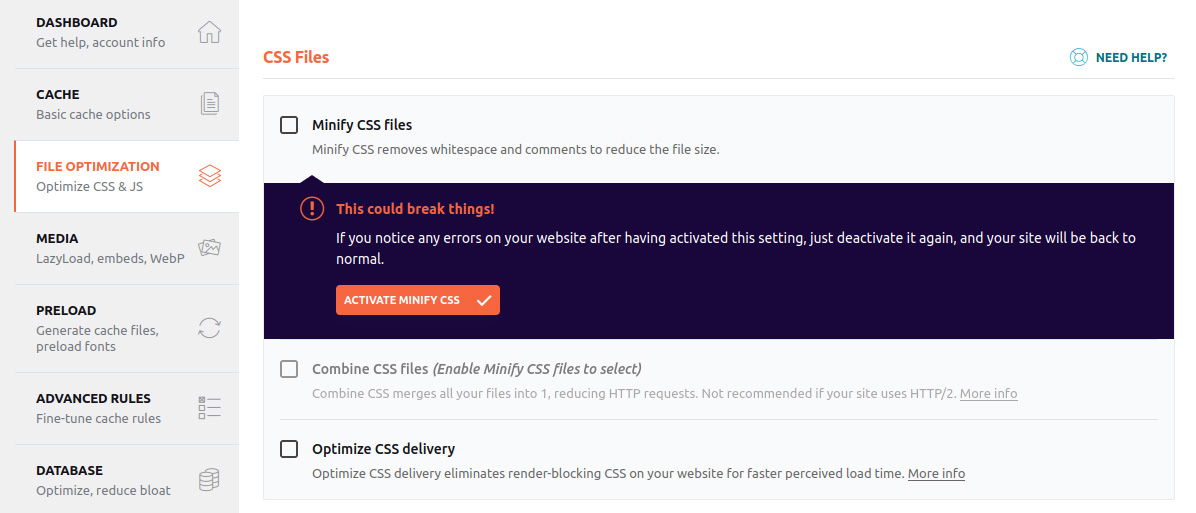The height and width of the screenshot is (513, 1196).
Task: Enable the Minify CSS files checkbox
Action: click(x=289, y=125)
